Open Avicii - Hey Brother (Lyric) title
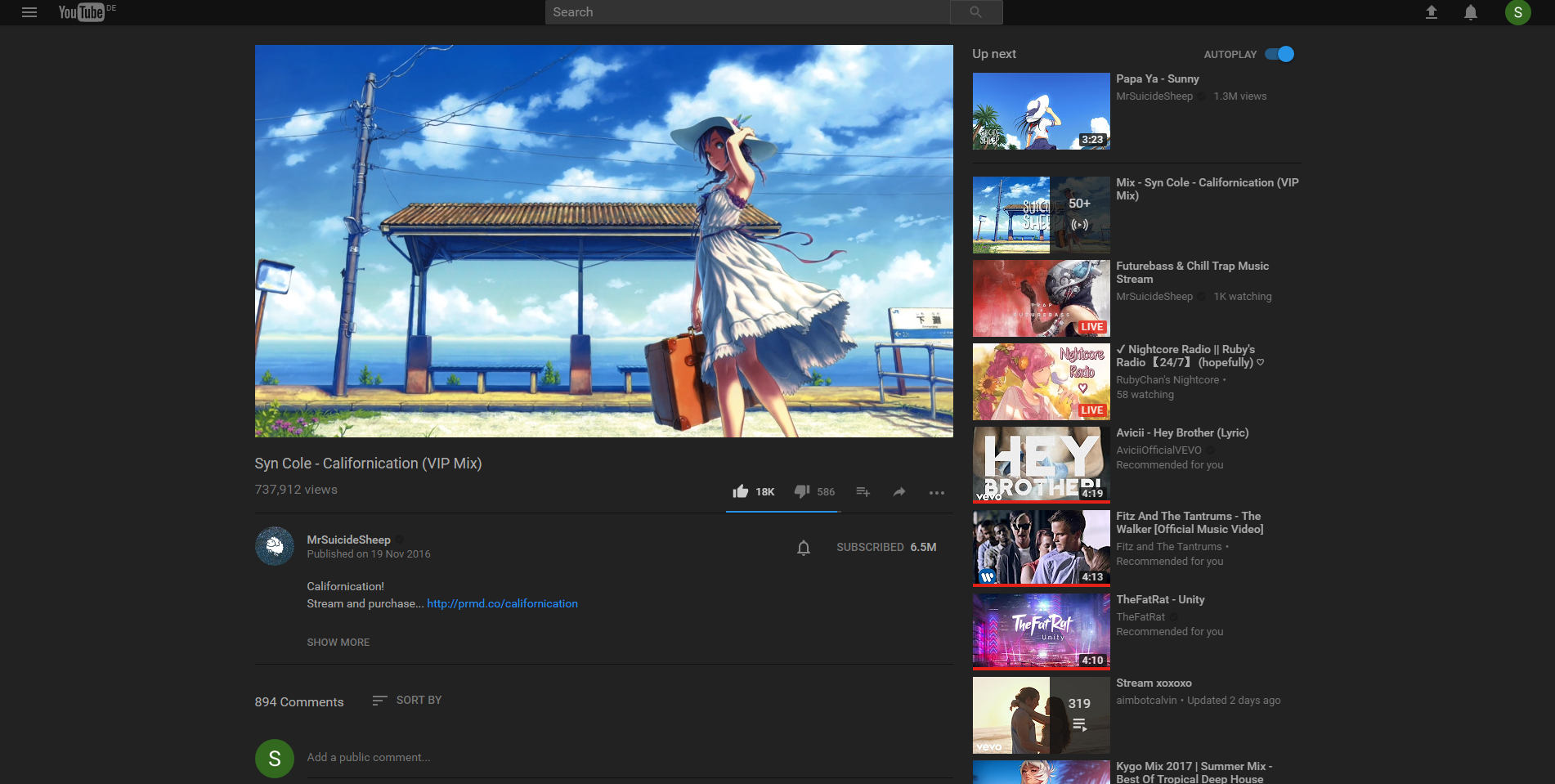Viewport: 1555px width, 784px height. tap(1182, 433)
